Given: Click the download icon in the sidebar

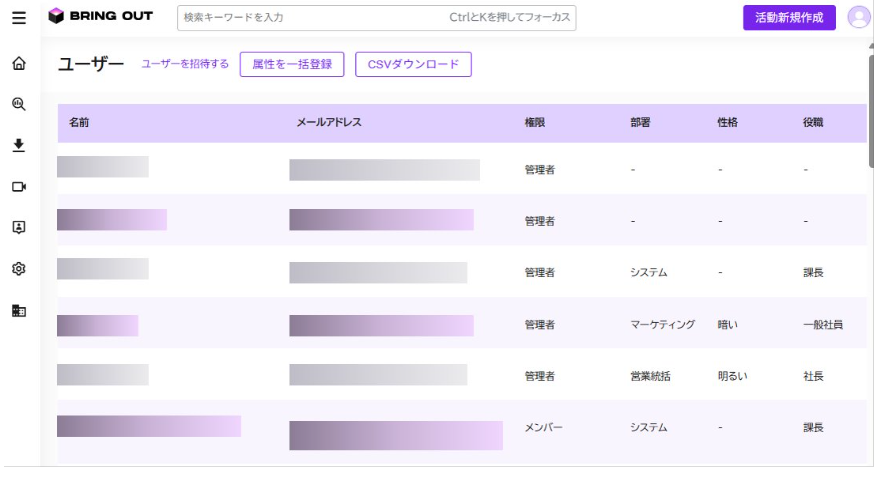Looking at the screenshot, I should 18,145.
